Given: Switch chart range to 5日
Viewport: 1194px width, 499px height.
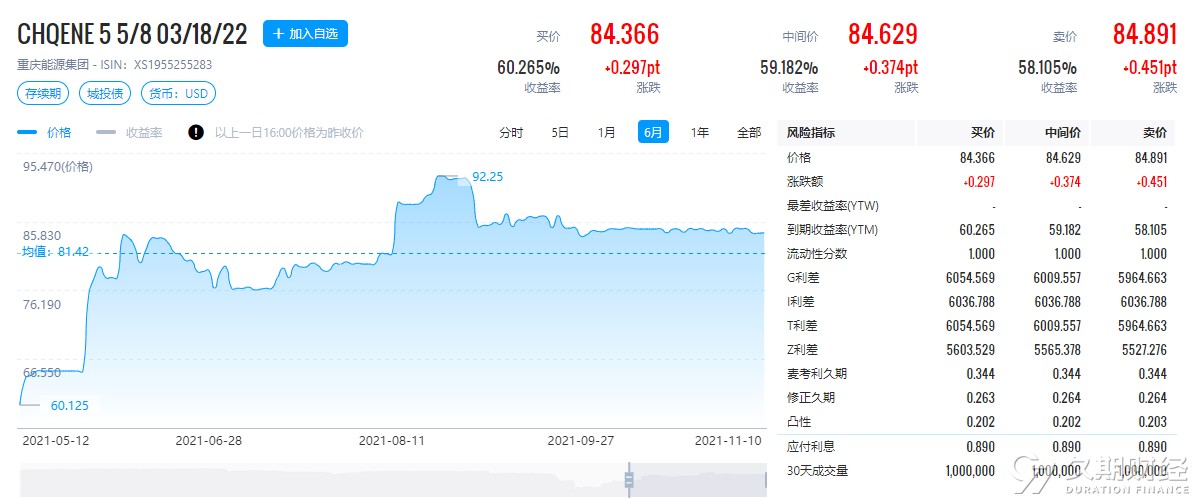Looking at the screenshot, I should tap(560, 133).
